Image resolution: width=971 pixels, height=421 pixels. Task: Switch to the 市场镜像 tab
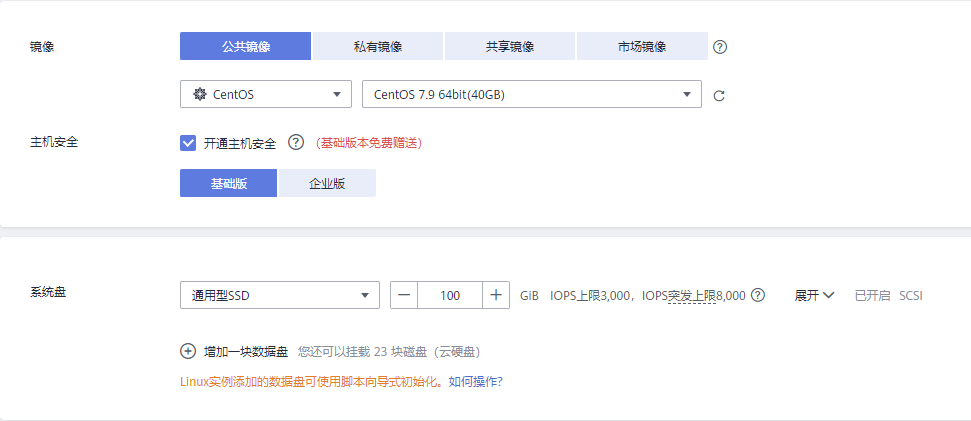(x=641, y=47)
